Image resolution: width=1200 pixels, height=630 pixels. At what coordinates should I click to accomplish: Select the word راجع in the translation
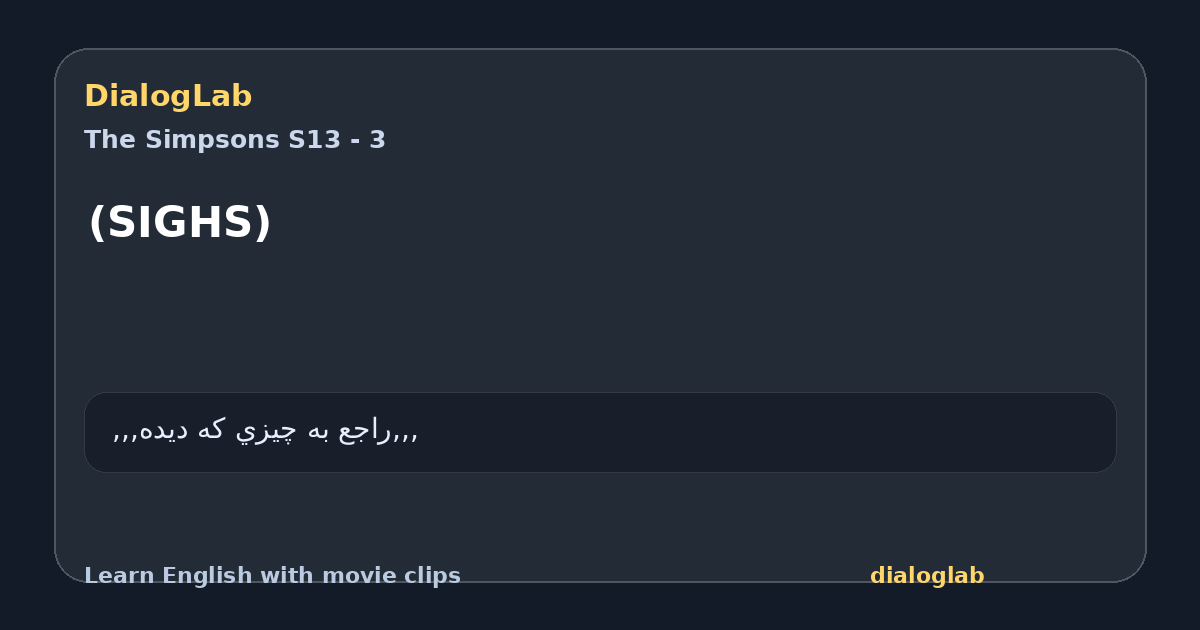[x=365, y=431]
